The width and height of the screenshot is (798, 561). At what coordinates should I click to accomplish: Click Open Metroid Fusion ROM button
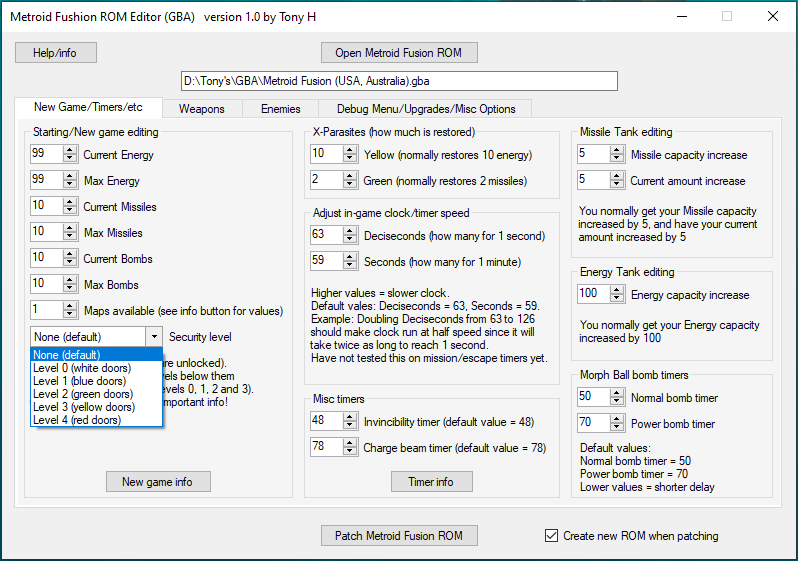(399, 52)
